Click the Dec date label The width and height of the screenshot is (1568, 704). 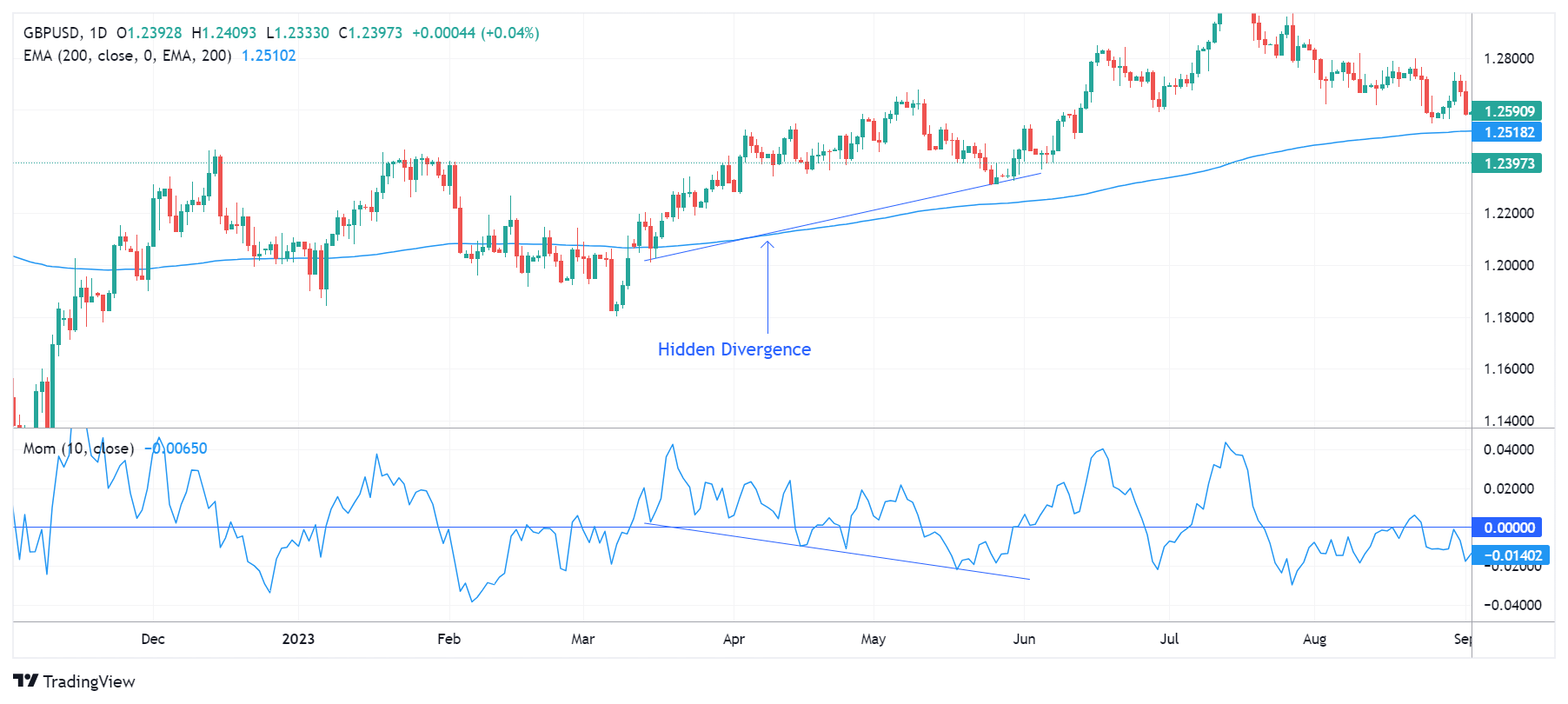coord(153,639)
